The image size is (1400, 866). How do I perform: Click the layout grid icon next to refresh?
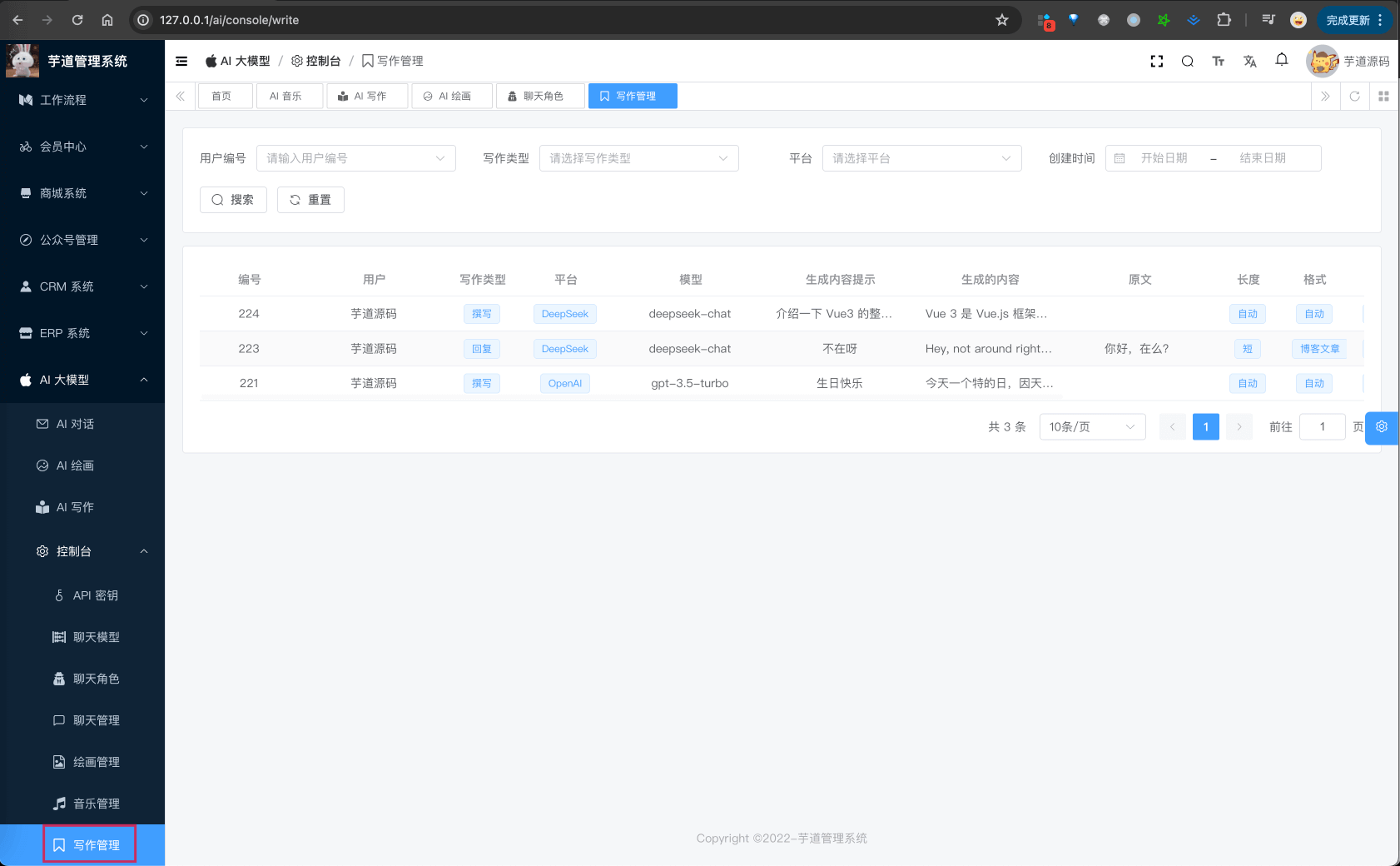point(1384,96)
